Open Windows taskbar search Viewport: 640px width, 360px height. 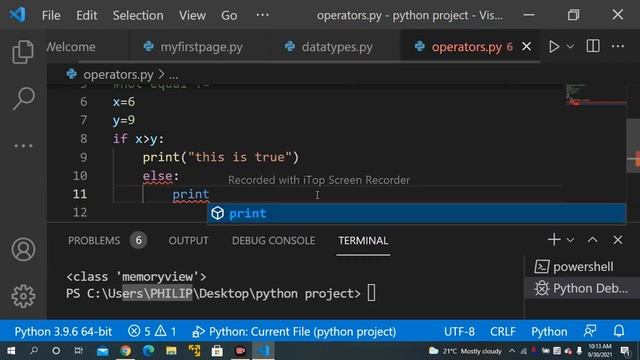coord(34,351)
